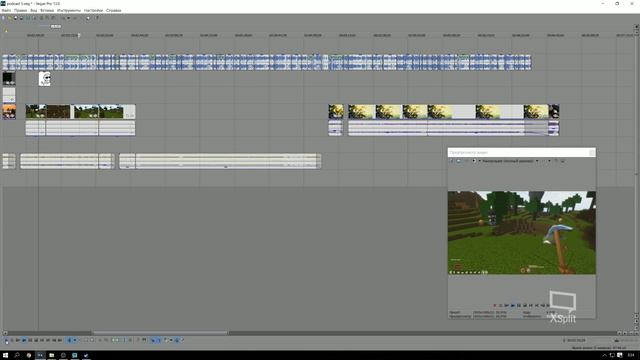The image size is (640, 360).
Task: Click Go to End in main transport
Action: 48,340
